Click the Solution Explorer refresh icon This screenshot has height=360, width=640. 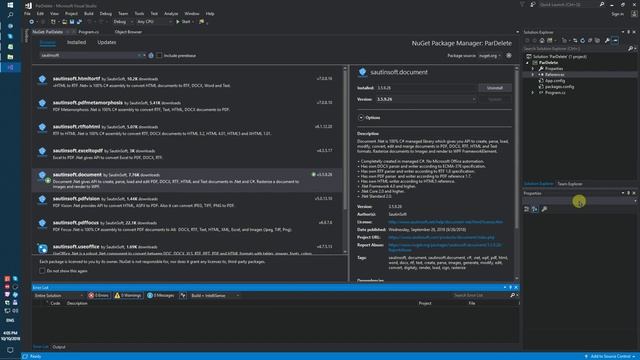tap(582, 40)
